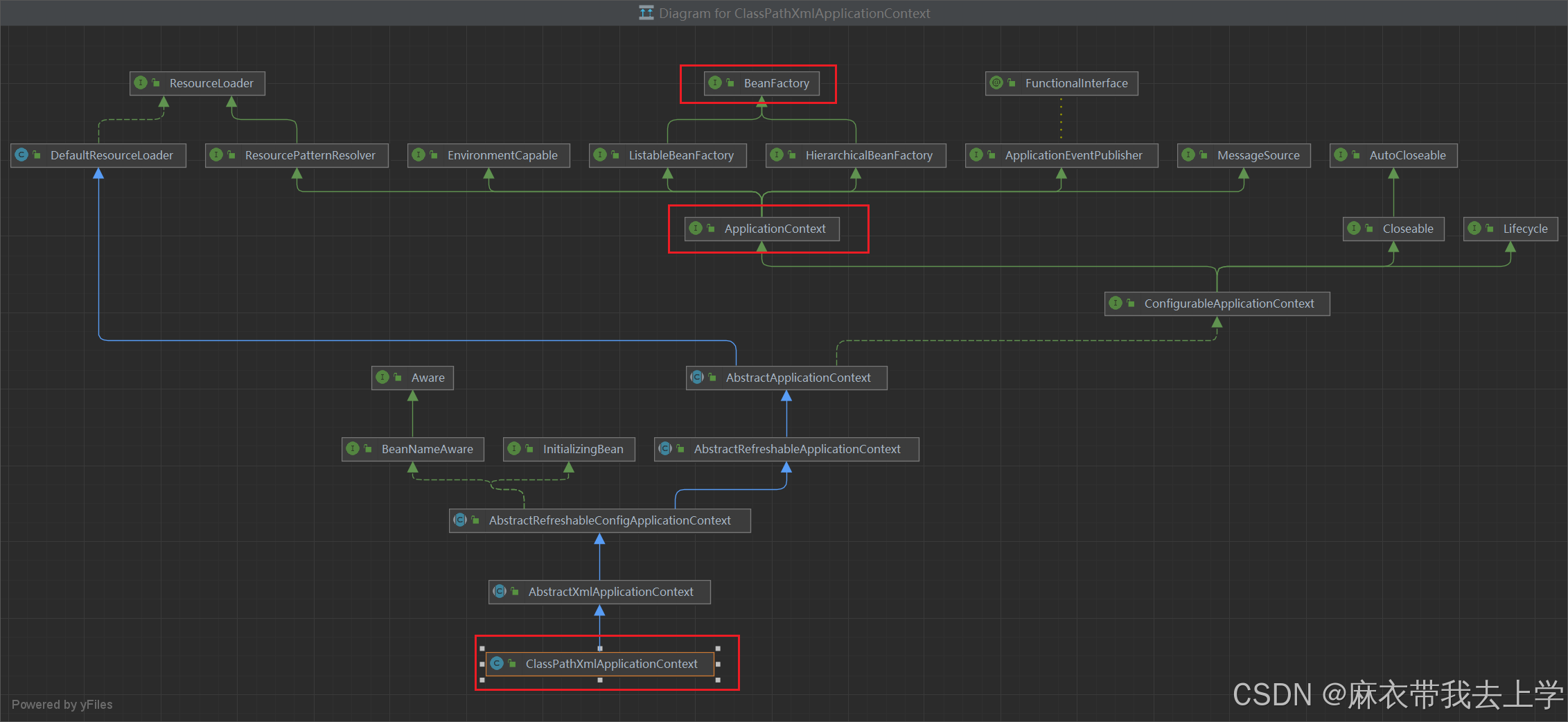1568x722 pixels.
Task: Click the Aware interface icon
Action: (x=382, y=378)
